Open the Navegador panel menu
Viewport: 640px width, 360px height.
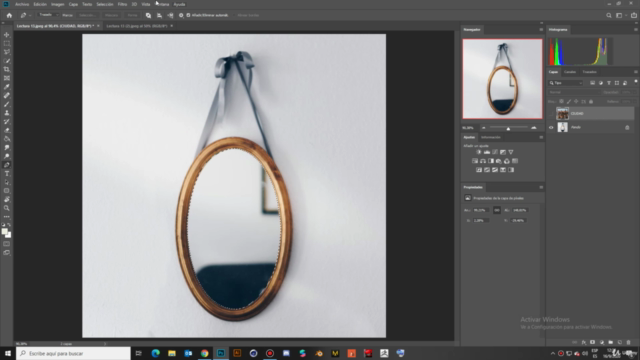click(541, 29)
